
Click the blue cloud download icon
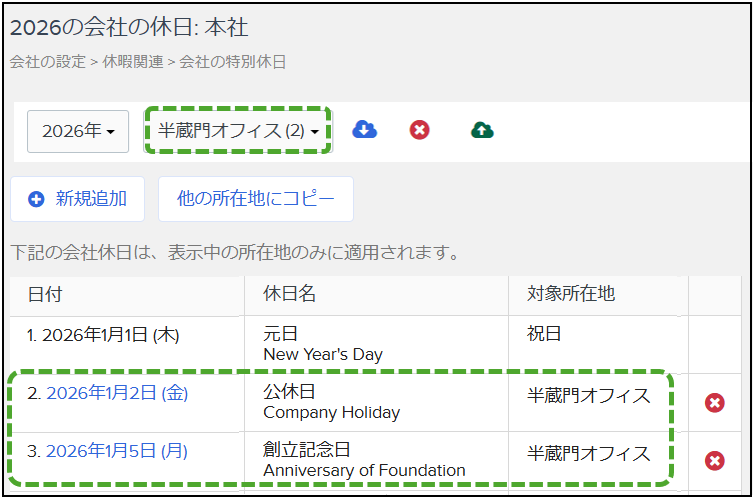[365, 130]
